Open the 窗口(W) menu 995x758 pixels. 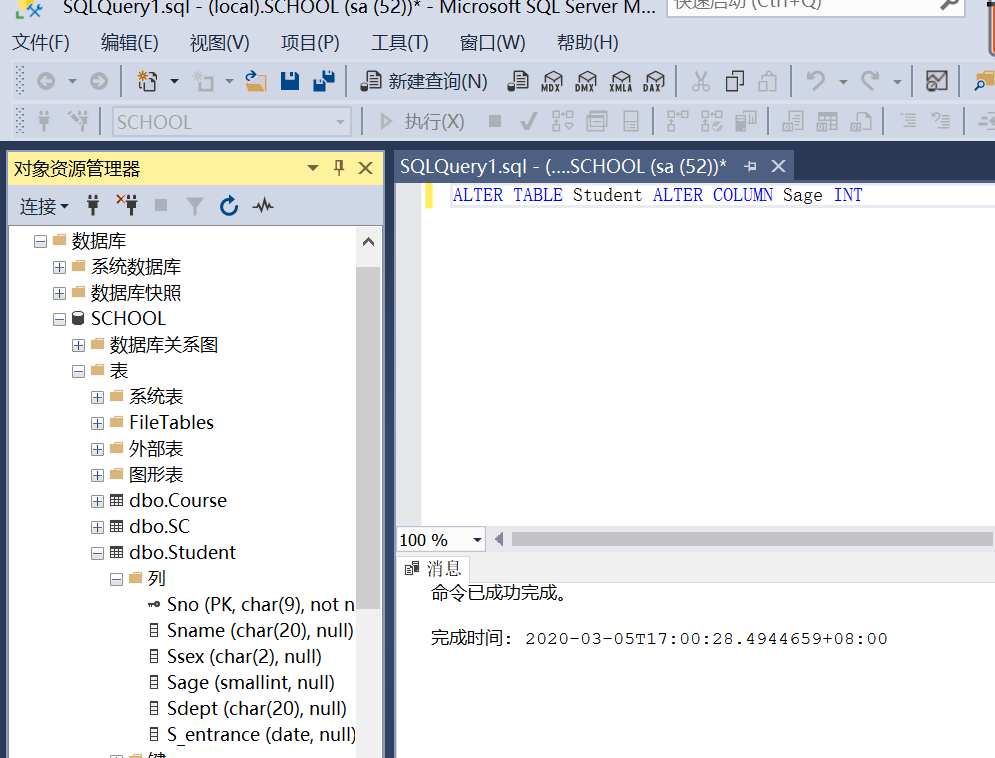coord(492,42)
